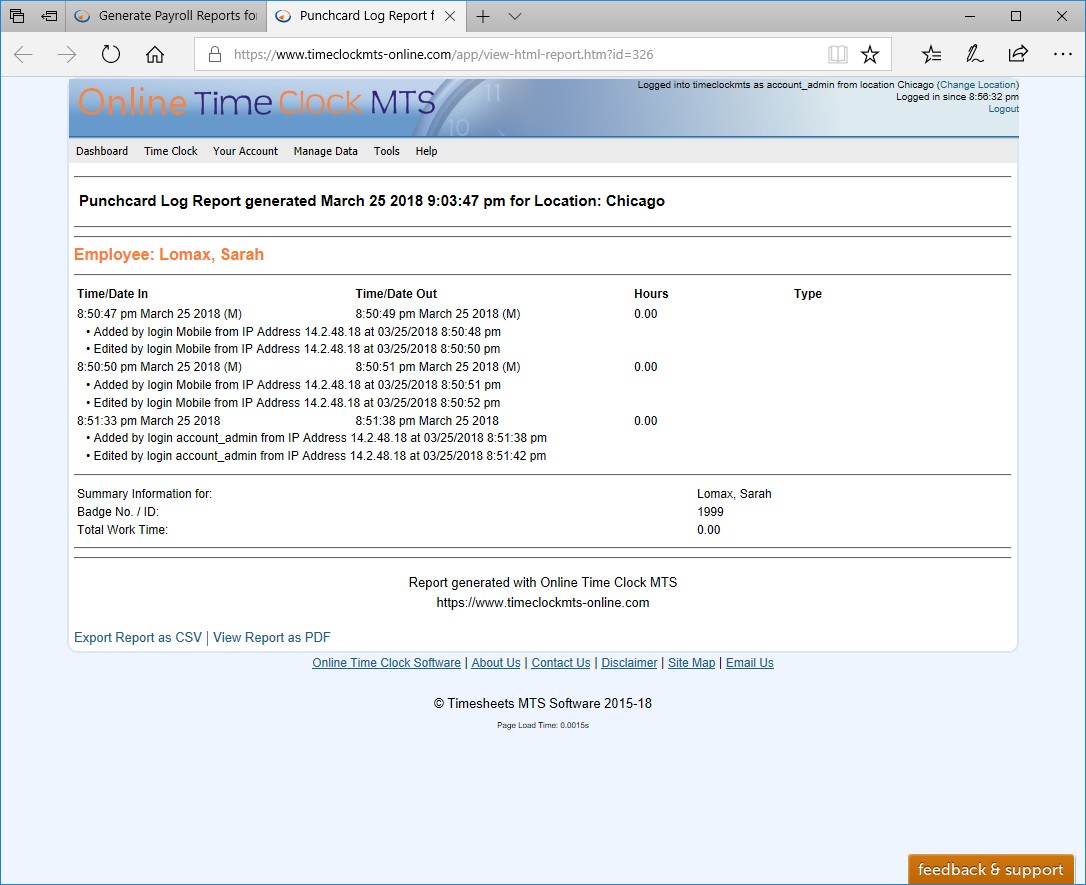Open a new tab with plus button
The height and width of the screenshot is (885, 1086).
coord(483,16)
